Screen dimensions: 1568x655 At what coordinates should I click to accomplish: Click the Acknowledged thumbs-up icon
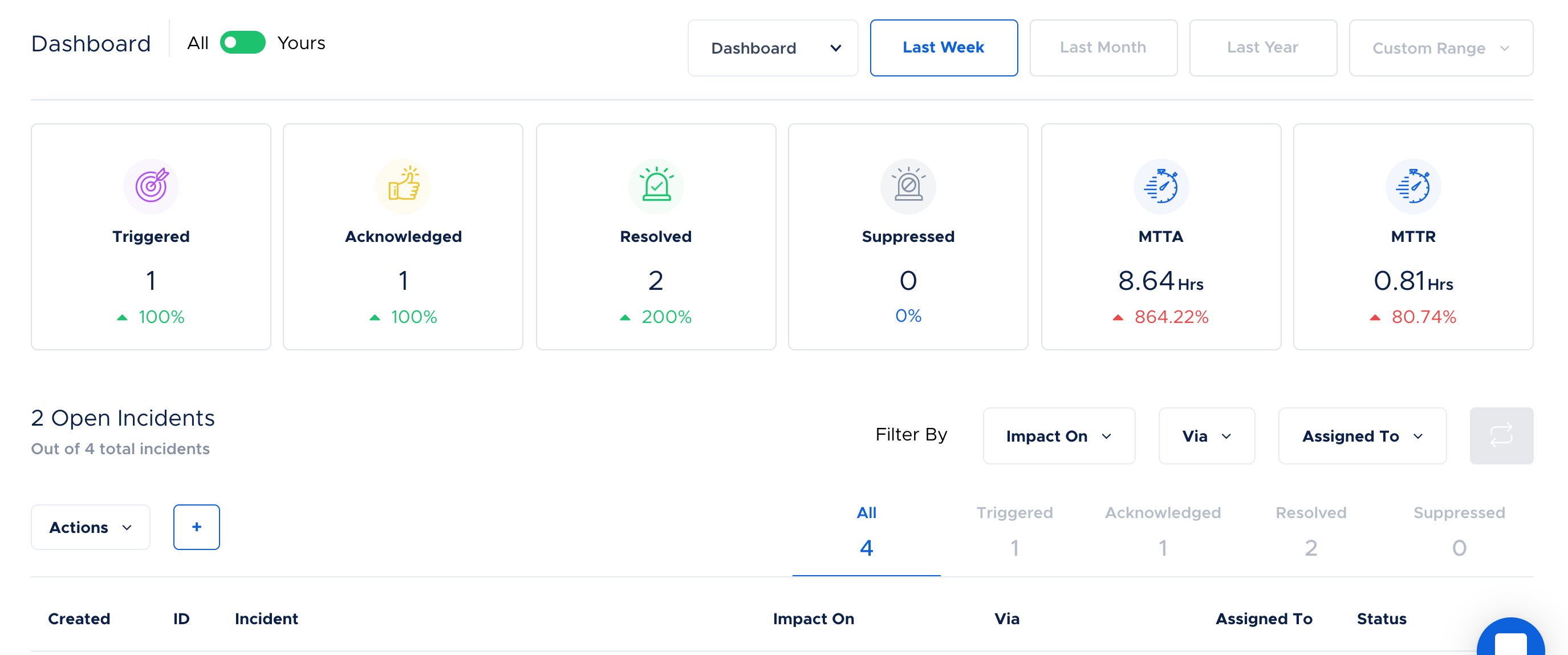coord(403,186)
